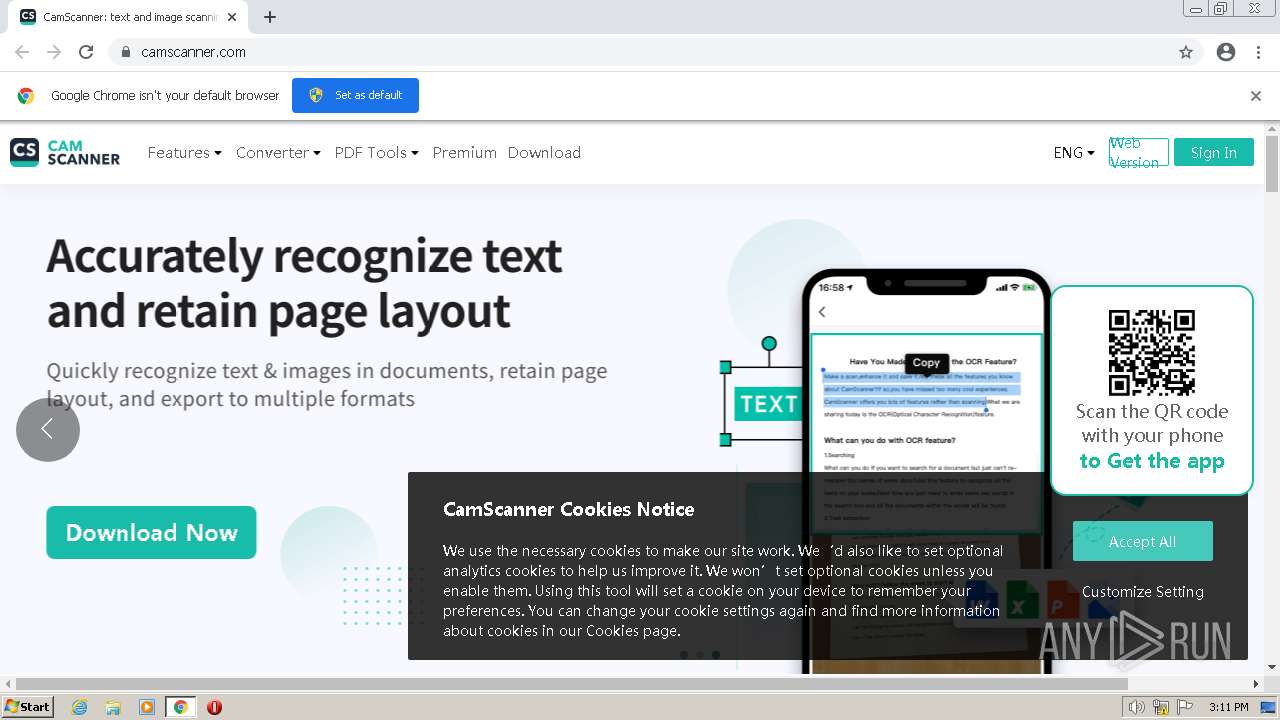This screenshot has width=1280, height=720.
Task: Click the Sign In button
Action: [1214, 153]
